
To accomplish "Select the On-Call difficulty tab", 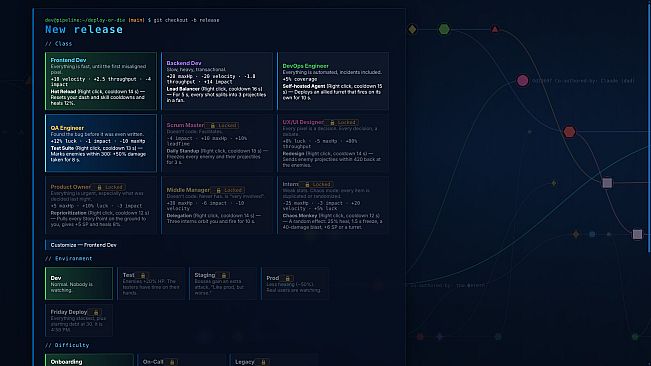I will 181,360.
